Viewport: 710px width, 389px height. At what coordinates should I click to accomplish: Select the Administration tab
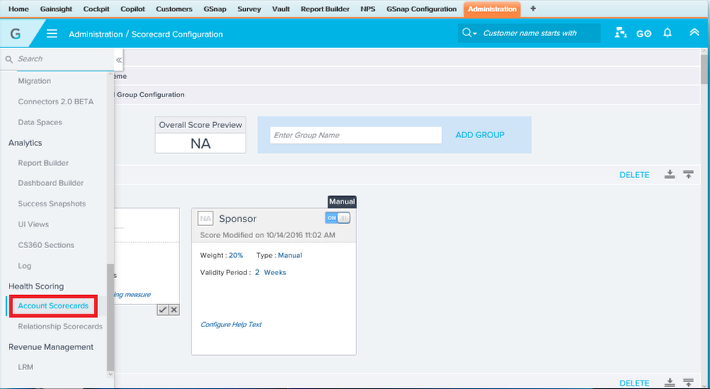click(x=492, y=9)
